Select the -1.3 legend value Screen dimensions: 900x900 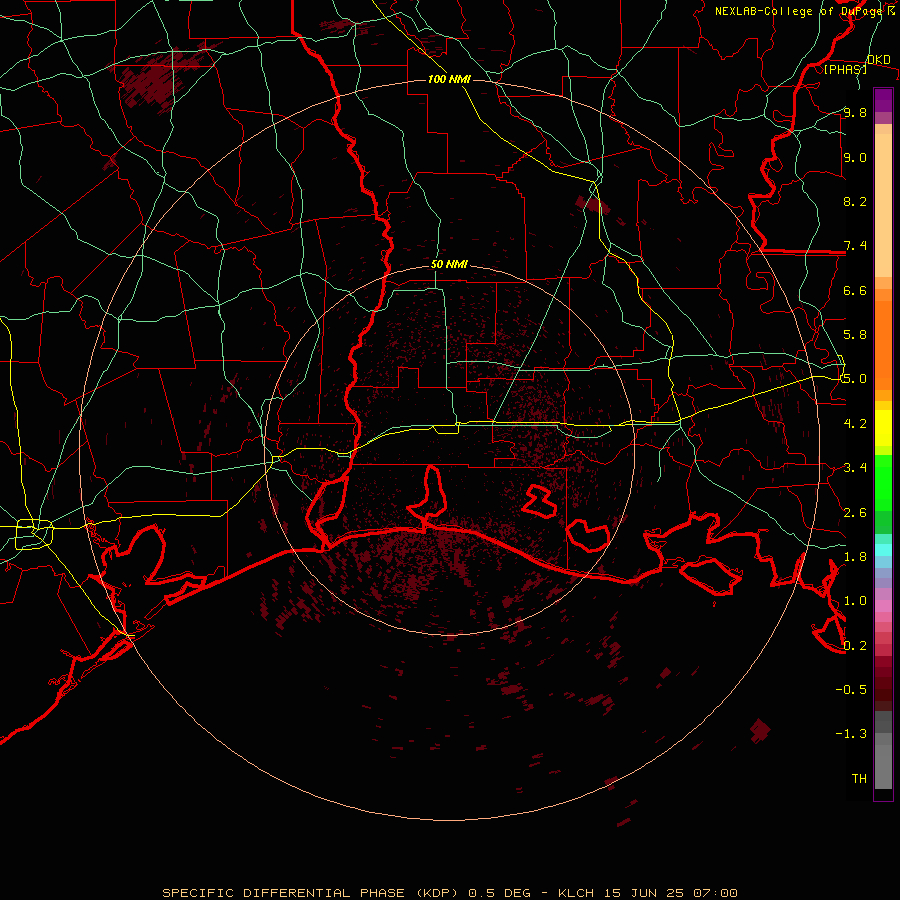[x=851, y=734]
